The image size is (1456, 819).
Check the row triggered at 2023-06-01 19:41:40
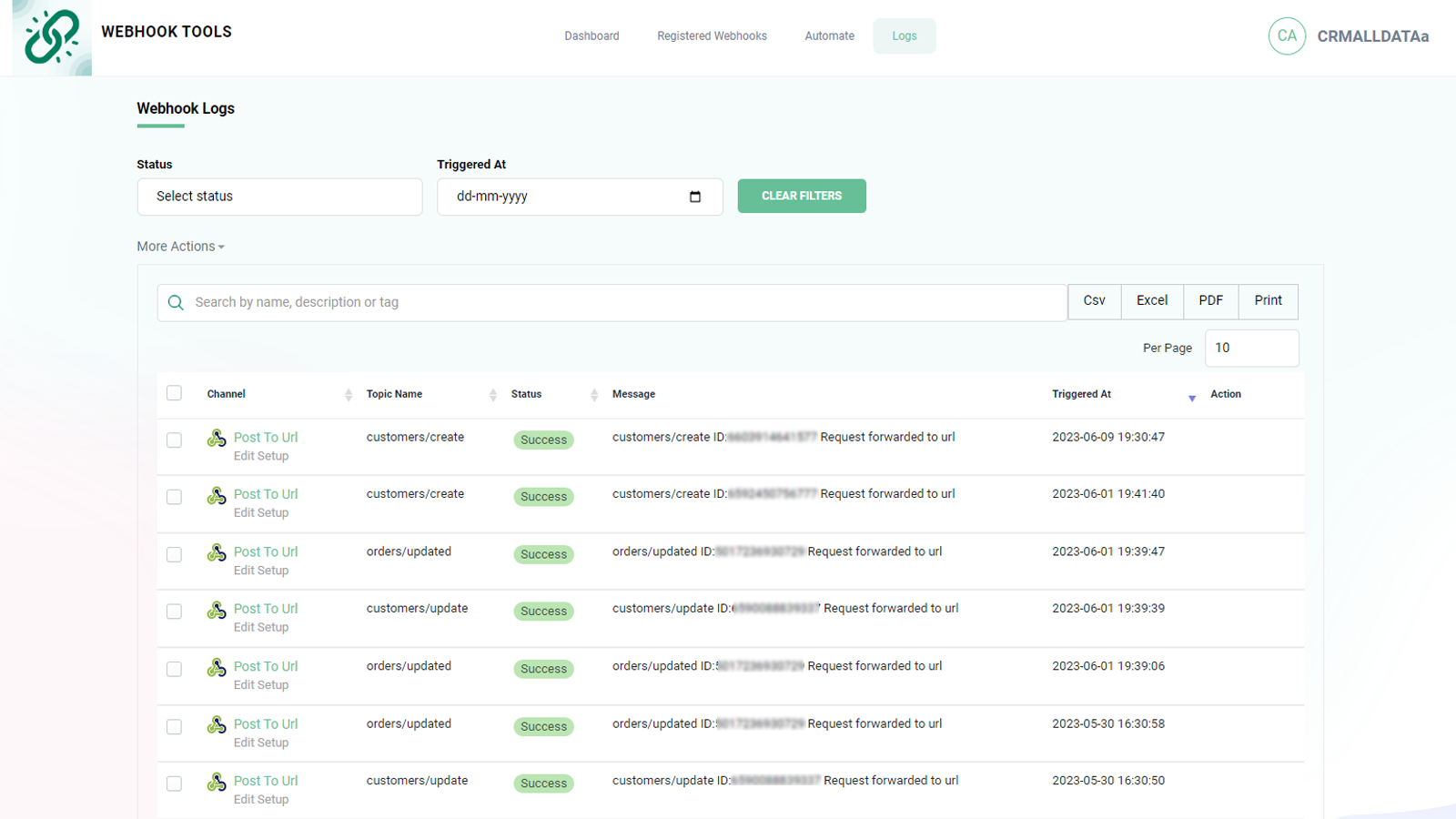(175, 497)
